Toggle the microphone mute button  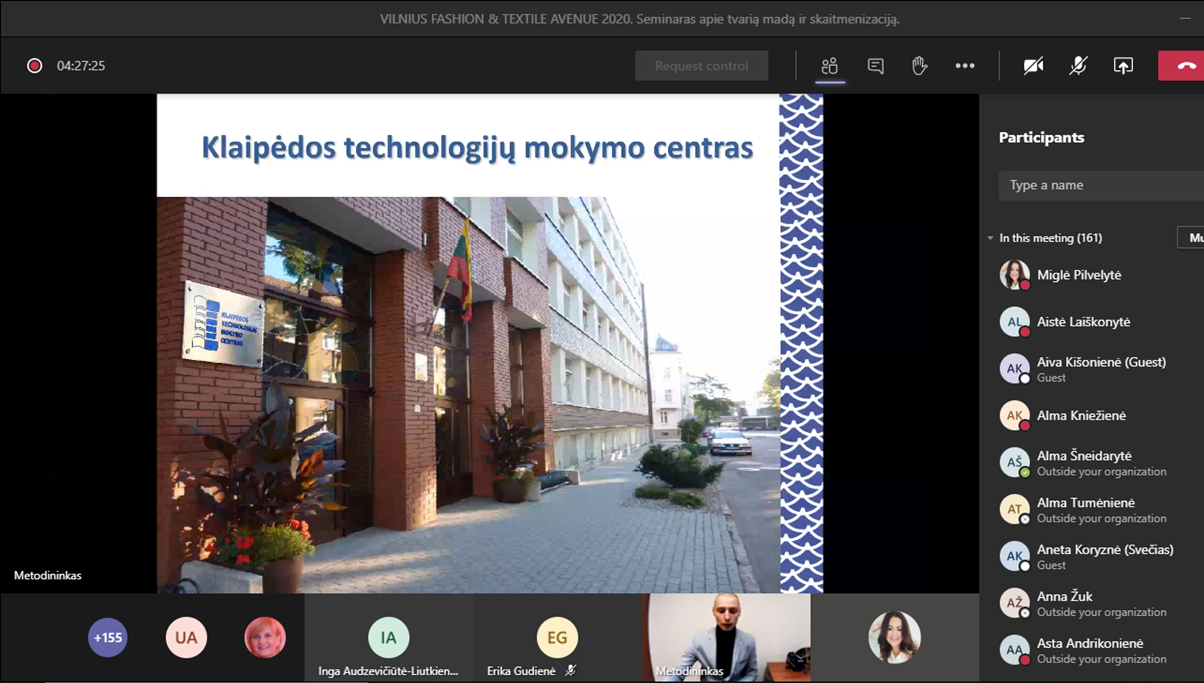[x=1078, y=66]
